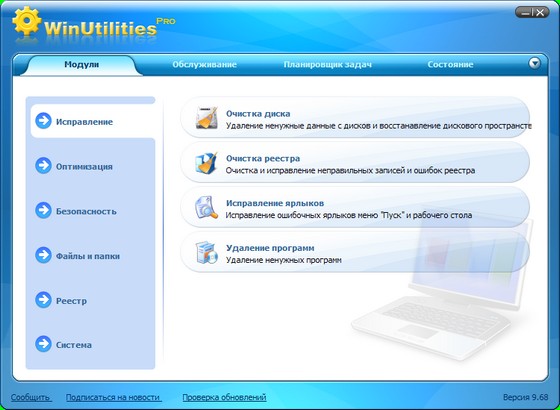Screen dimensions: 560x410
Task: Launch the Очистка диска module title
Action: pos(258,114)
